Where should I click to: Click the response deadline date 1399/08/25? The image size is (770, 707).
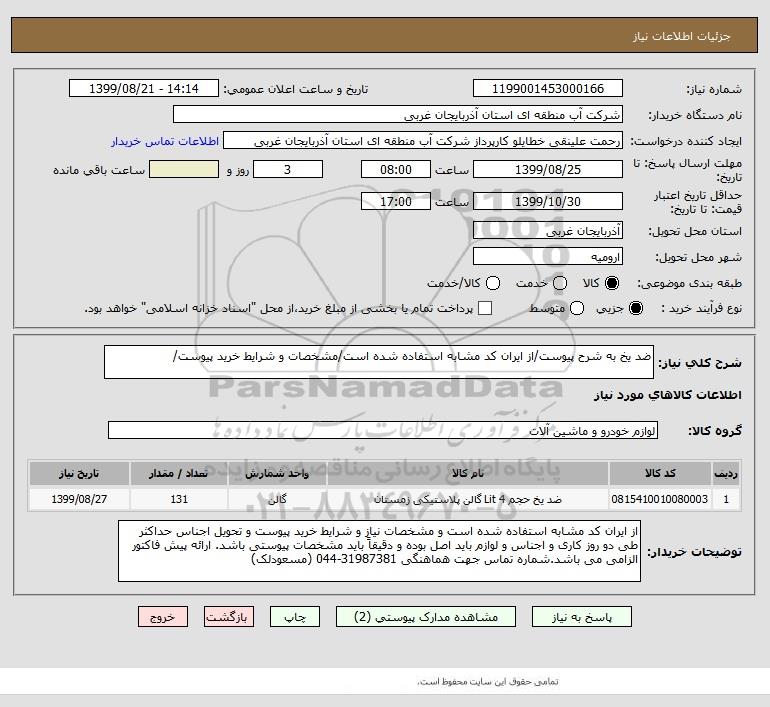pyautogui.click(x=548, y=169)
